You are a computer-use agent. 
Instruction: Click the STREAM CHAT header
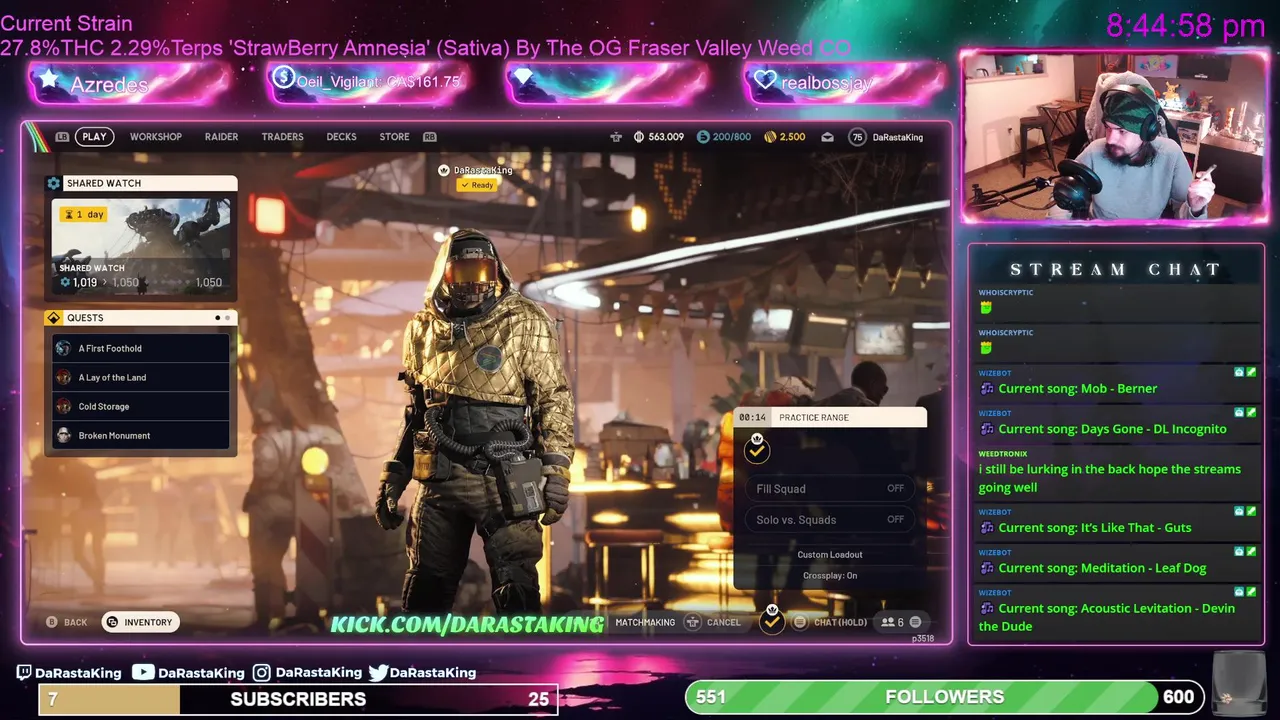[x=1115, y=269]
